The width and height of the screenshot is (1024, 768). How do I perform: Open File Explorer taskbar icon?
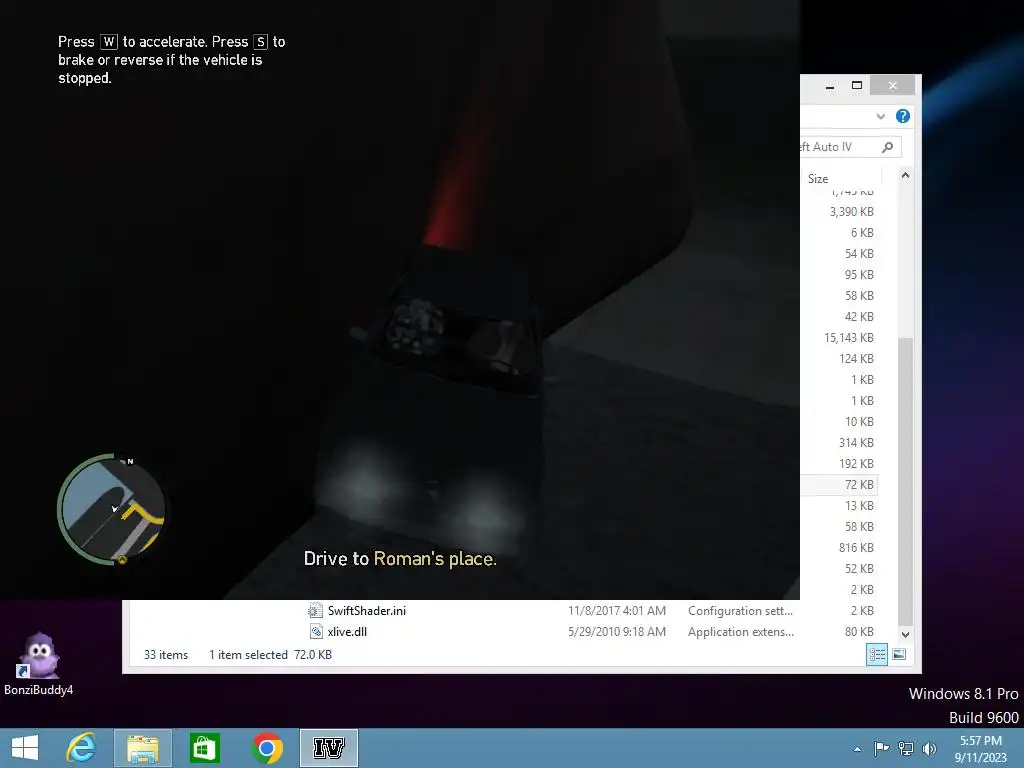pyautogui.click(x=143, y=748)
